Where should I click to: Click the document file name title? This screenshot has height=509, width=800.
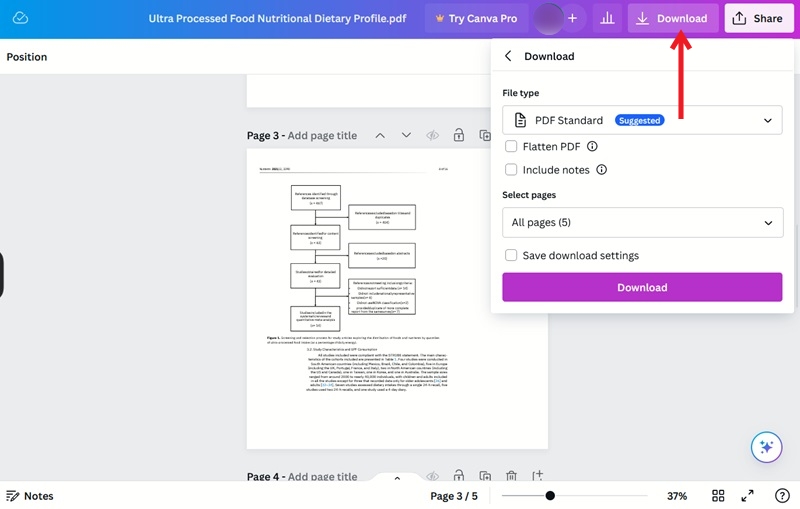tap(277, 18)
